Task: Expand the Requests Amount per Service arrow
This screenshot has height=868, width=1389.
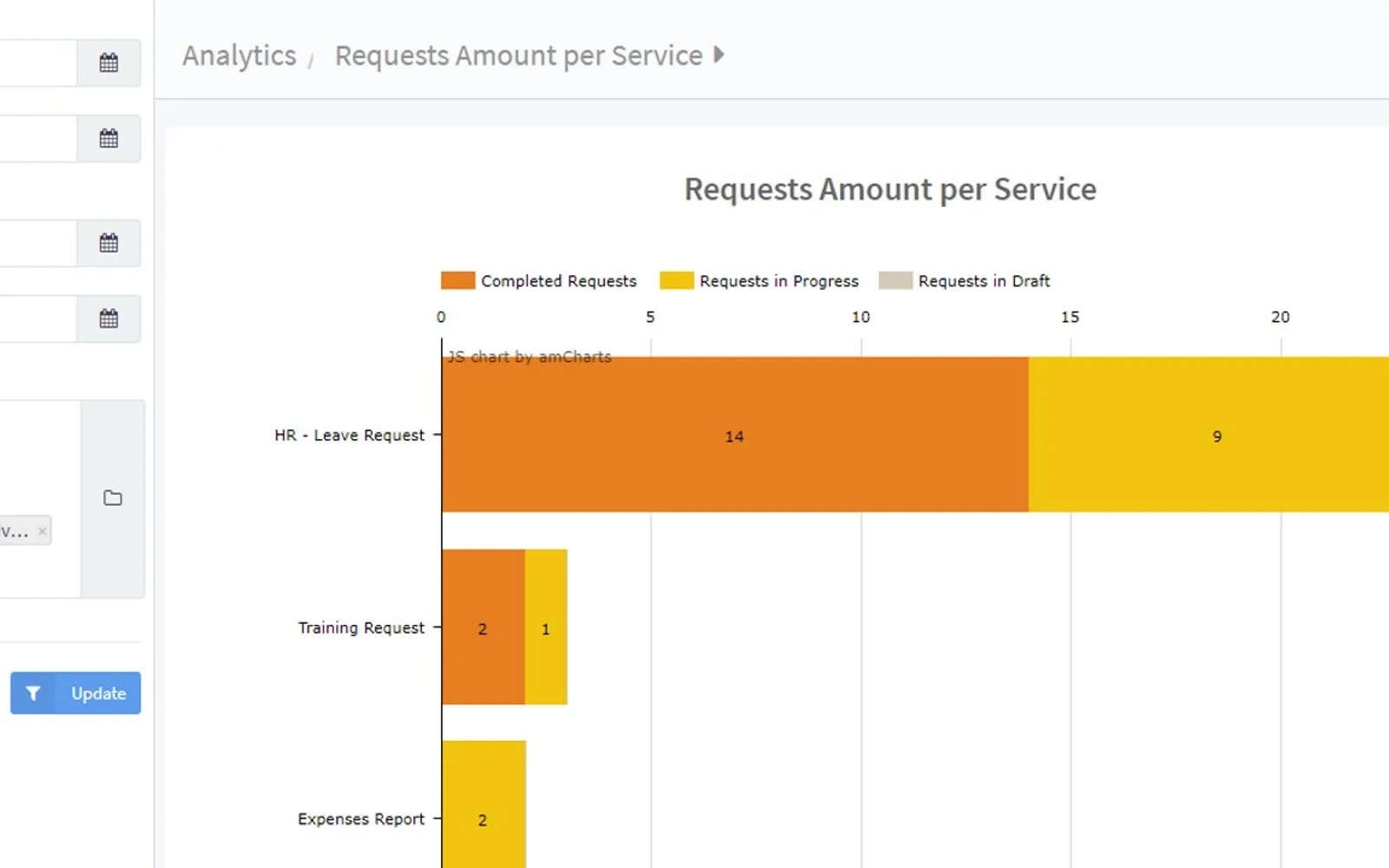Action: pyautogui.click(x=719, y=55)
